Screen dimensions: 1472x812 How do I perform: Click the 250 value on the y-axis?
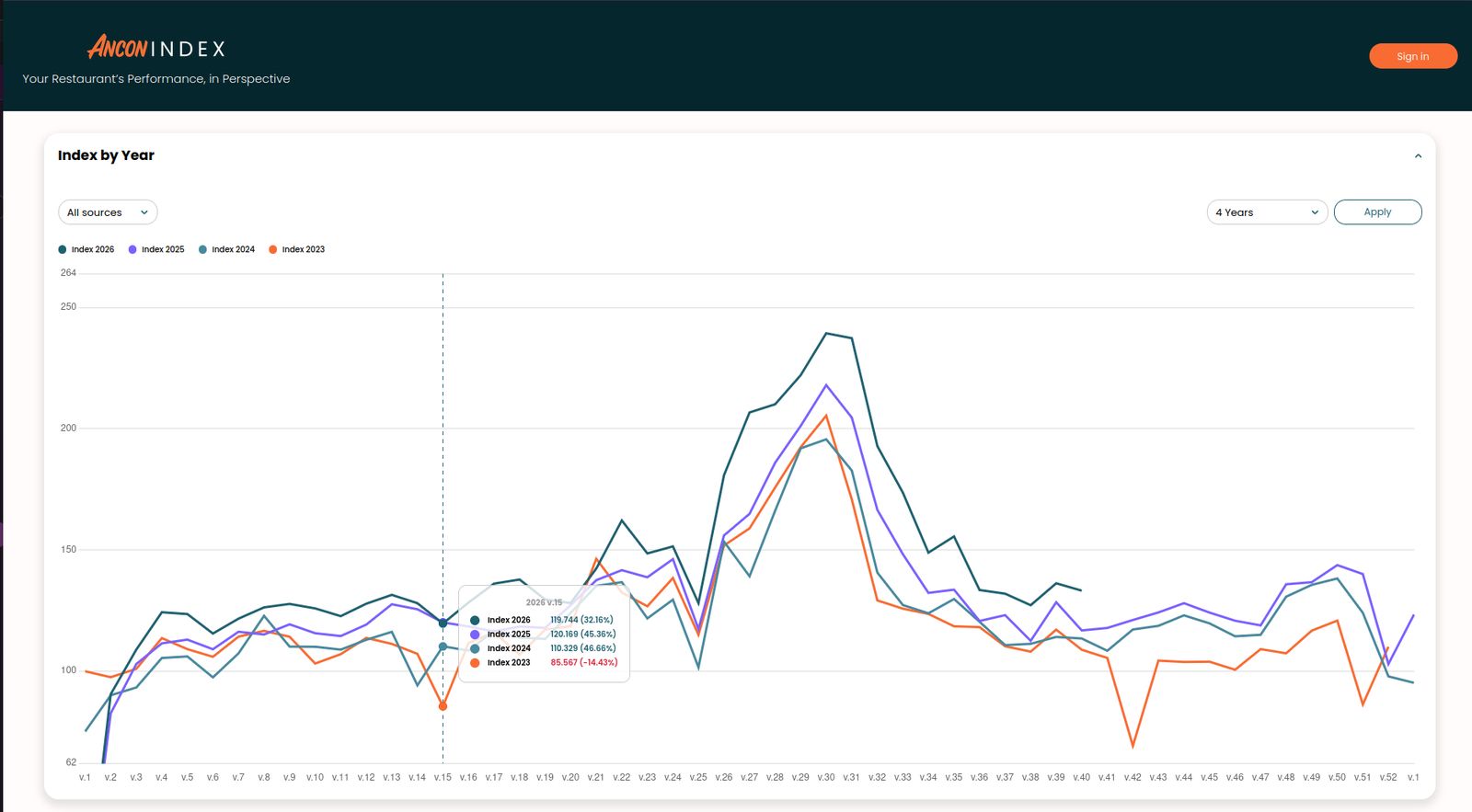coord(68,306)
